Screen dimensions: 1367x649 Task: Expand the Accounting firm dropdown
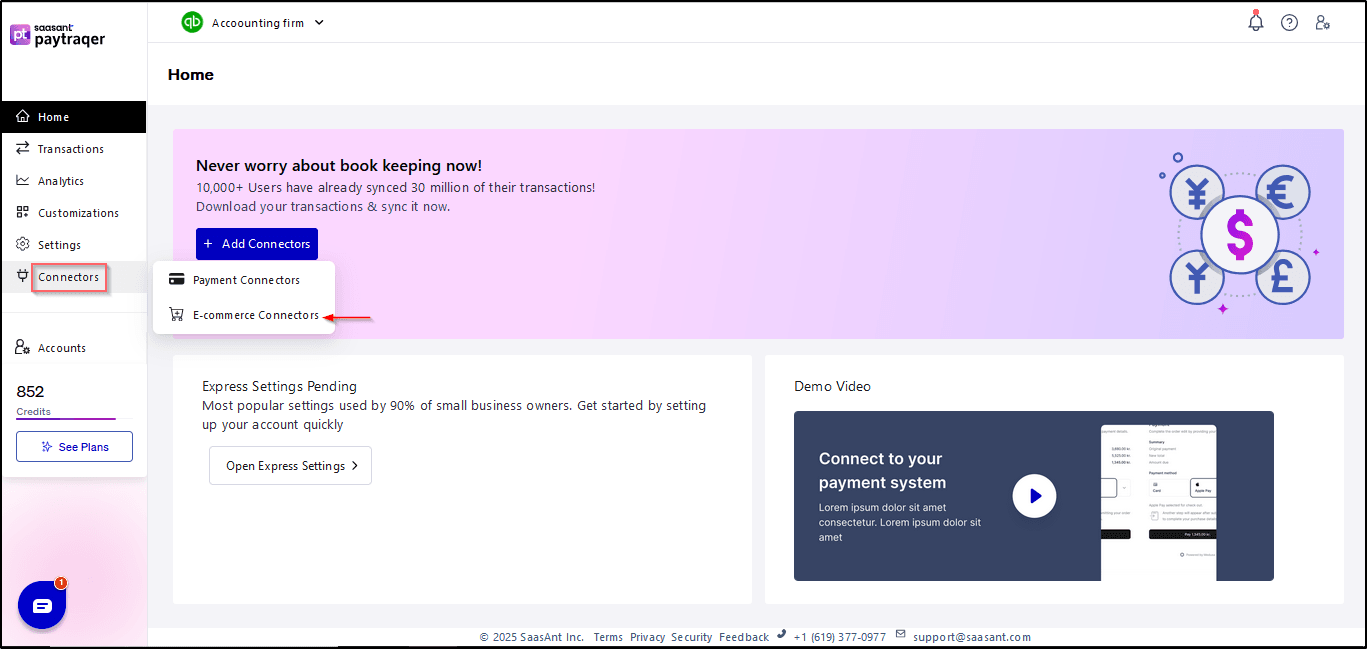[319, 23]
